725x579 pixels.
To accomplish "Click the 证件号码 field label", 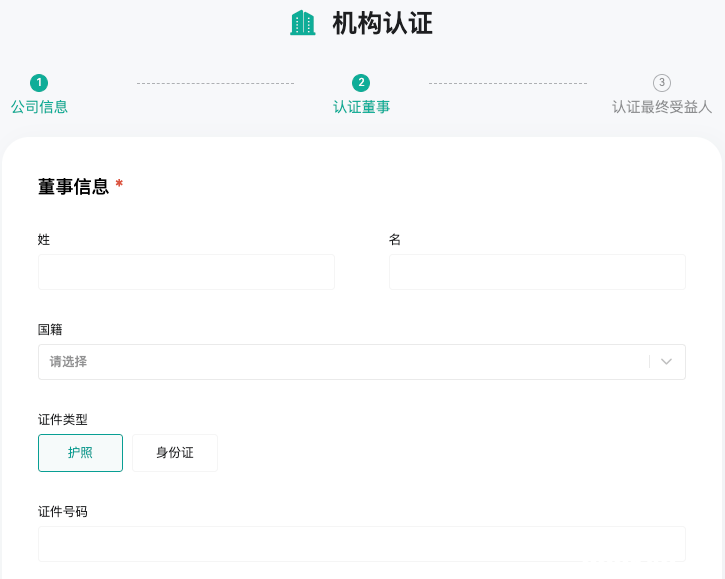I will point(63,511).
